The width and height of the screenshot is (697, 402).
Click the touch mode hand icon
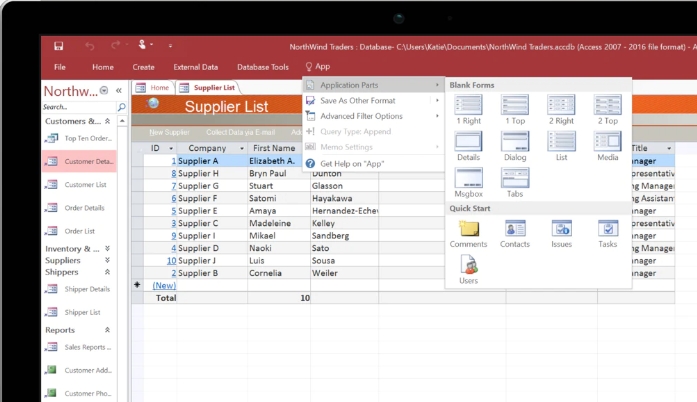[x=142, y=44]
